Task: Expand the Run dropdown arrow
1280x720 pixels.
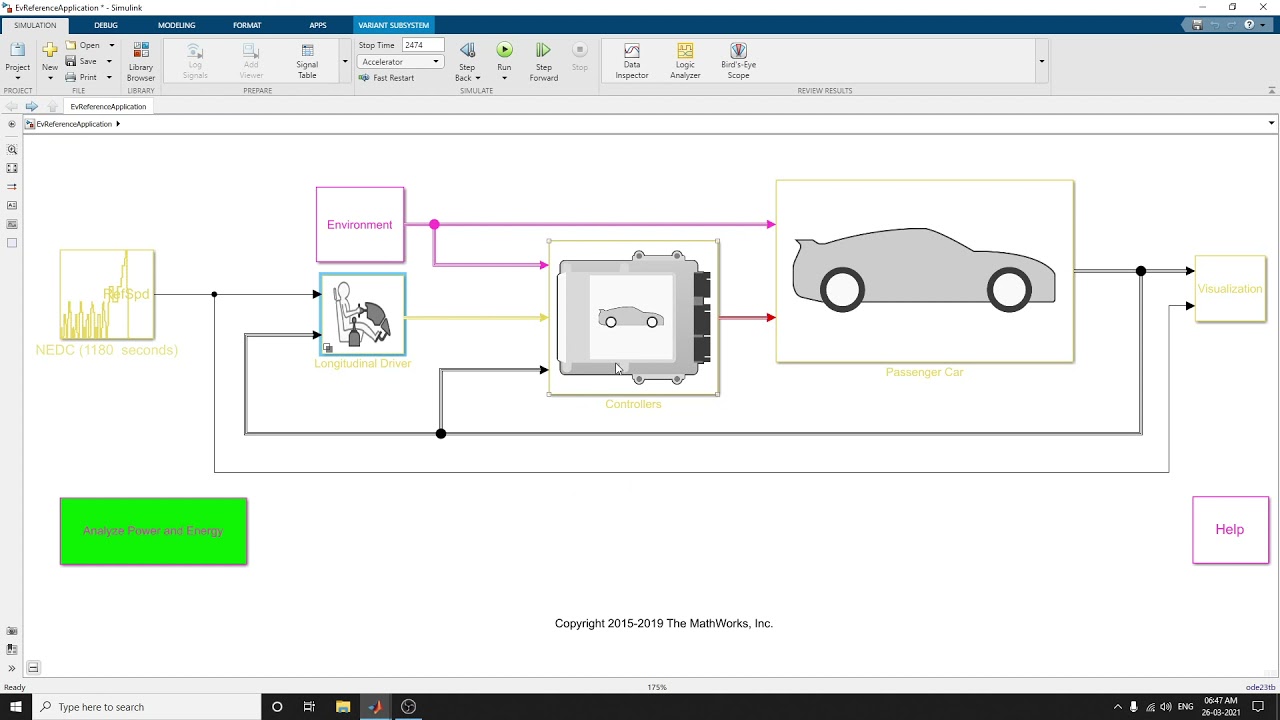Action: 504,78
